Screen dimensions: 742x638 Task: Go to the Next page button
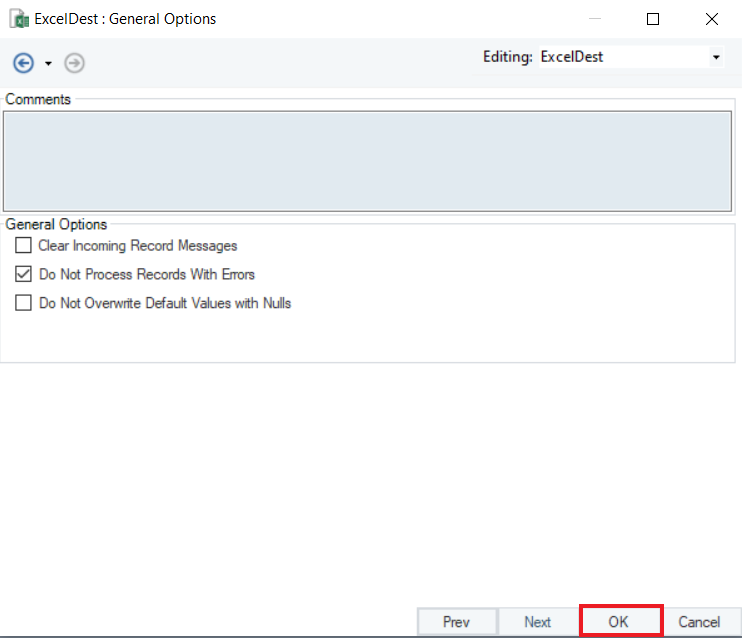tap(537, 622)
